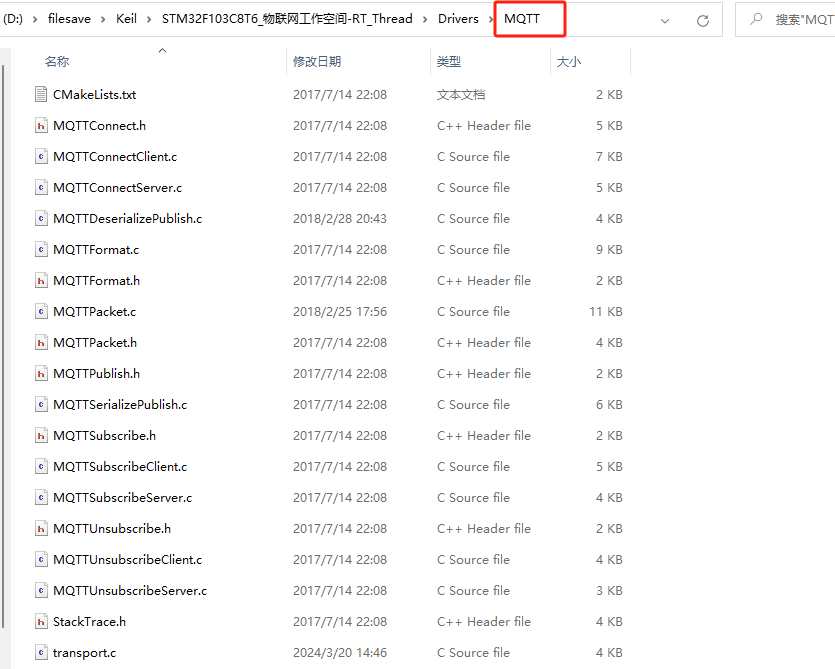Click the MQTTConnect.h header file icon
Viewport: 835px width, 669px height.
pyautogui.click(x=41, y=126)
